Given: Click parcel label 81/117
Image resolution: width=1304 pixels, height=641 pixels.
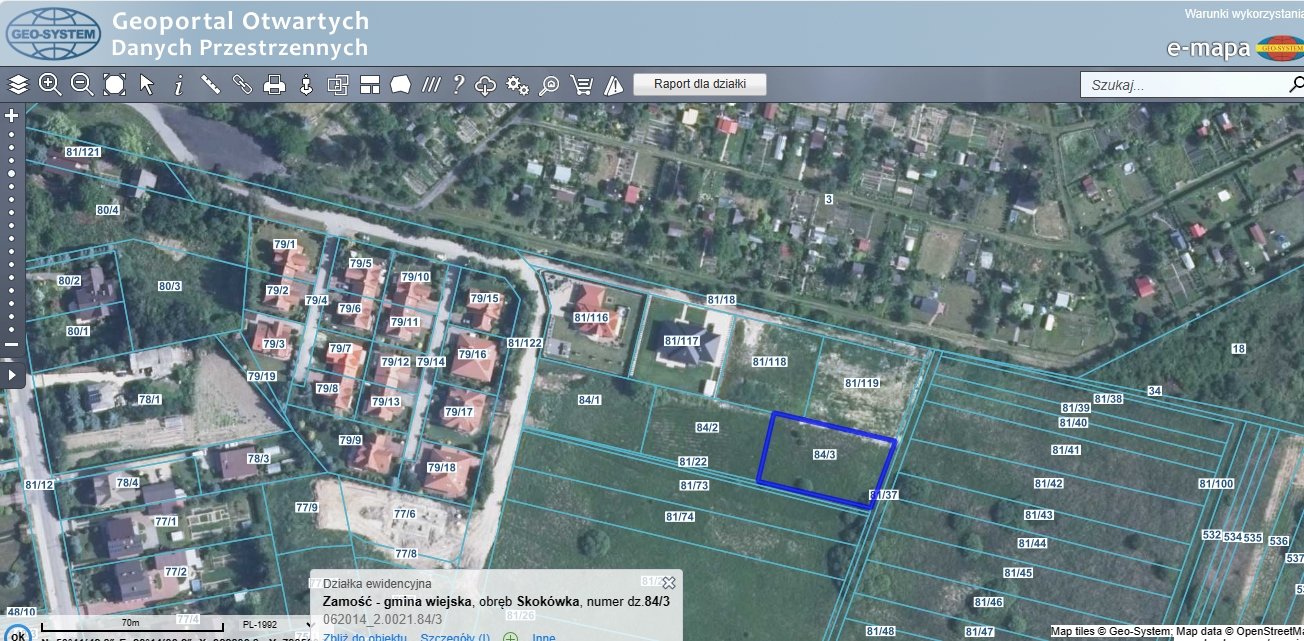Looking at the screenshot, I should 680,341.
